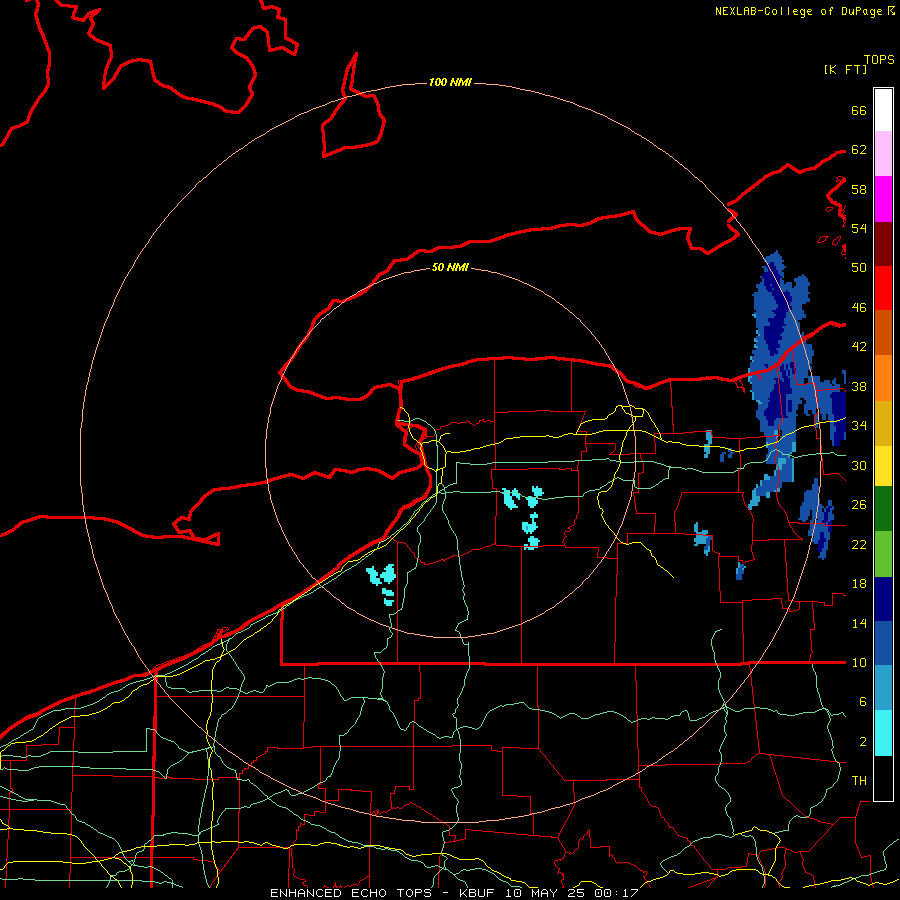Click the '26' legend value

(x=859, y=505)
